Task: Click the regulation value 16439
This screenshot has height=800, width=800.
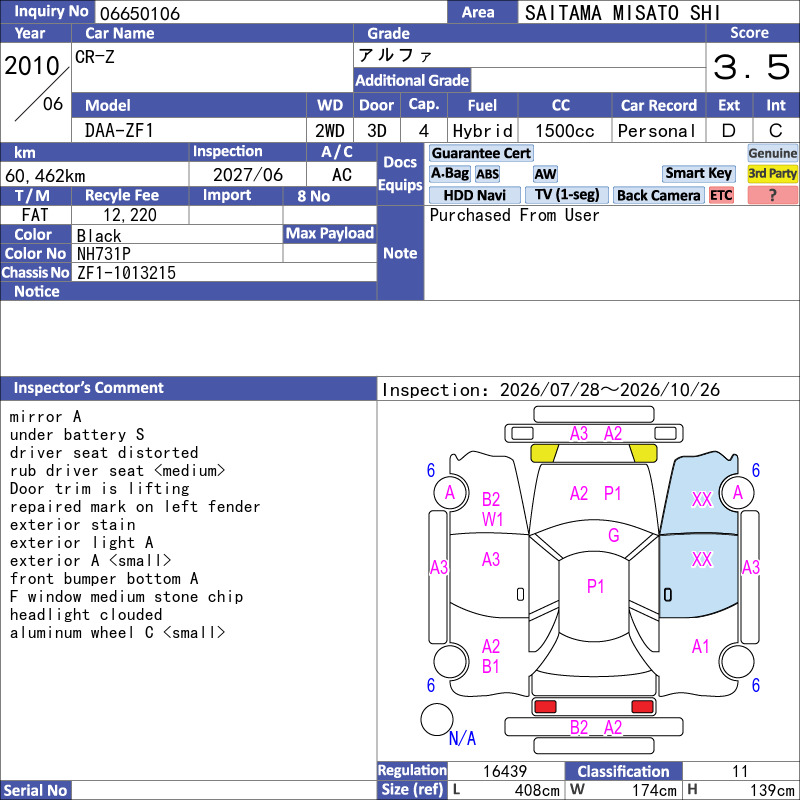Action: tap(505, 771)
